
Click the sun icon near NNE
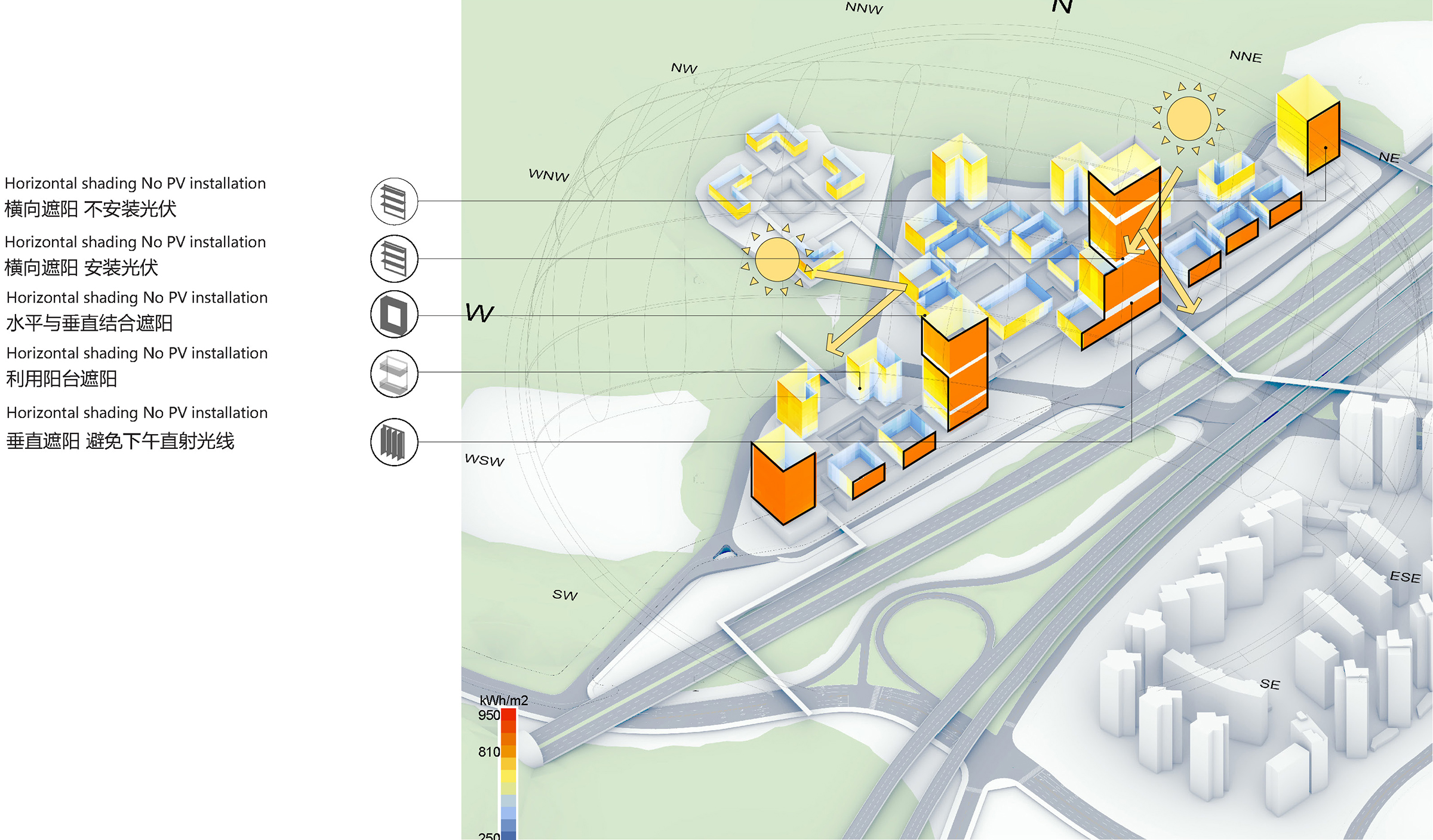click(x=1188, y=119)
